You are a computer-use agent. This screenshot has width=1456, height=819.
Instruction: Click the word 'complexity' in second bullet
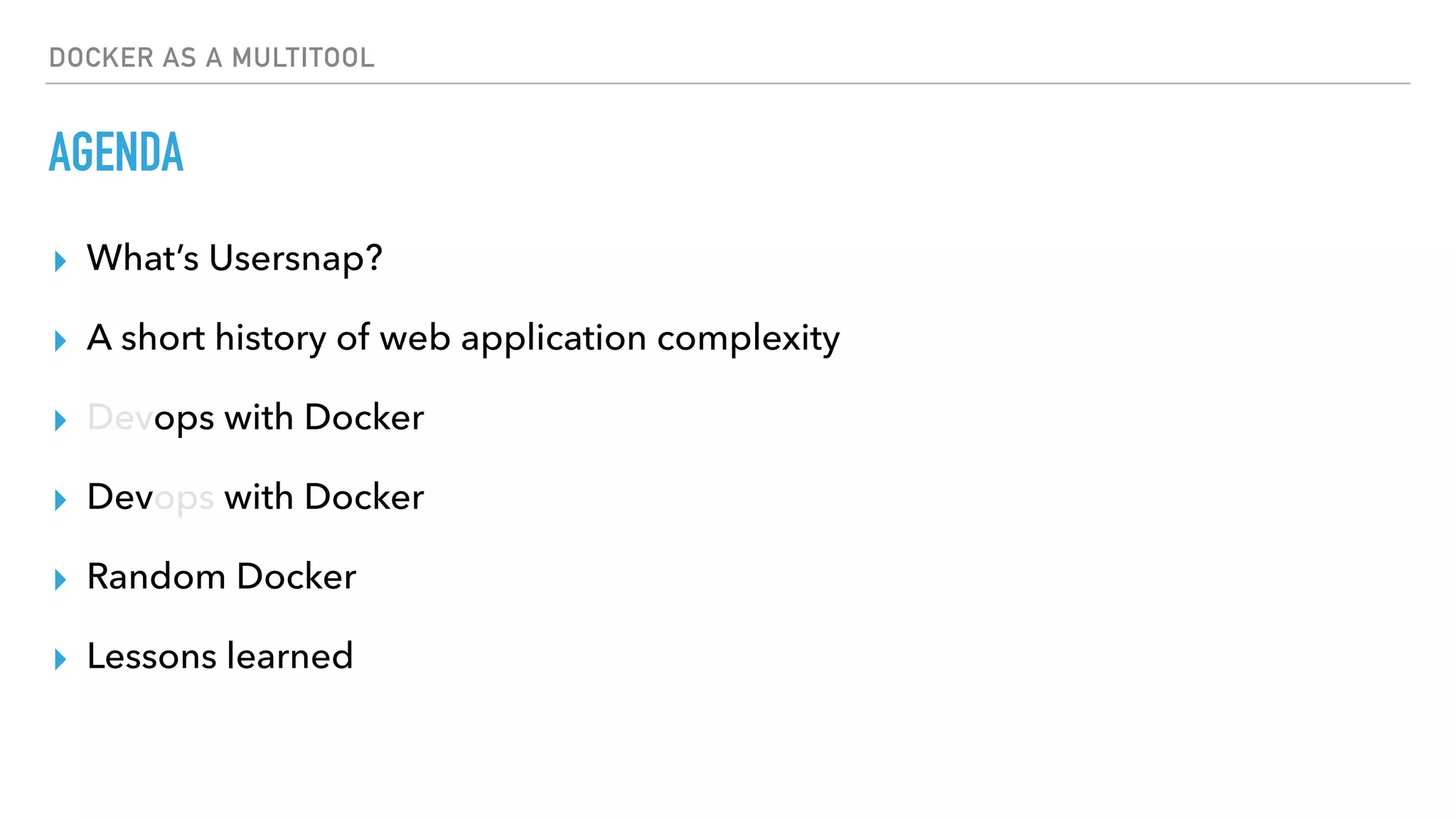coord(748,339)
